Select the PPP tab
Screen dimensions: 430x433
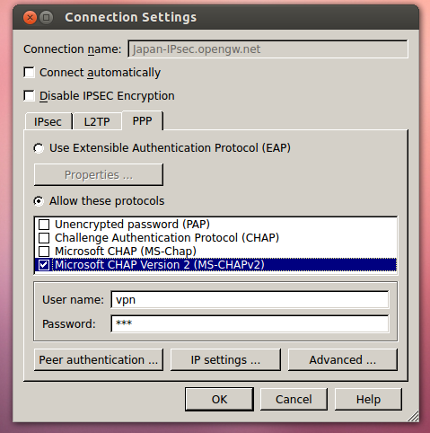pyautogui.click(x=142, y=121)
